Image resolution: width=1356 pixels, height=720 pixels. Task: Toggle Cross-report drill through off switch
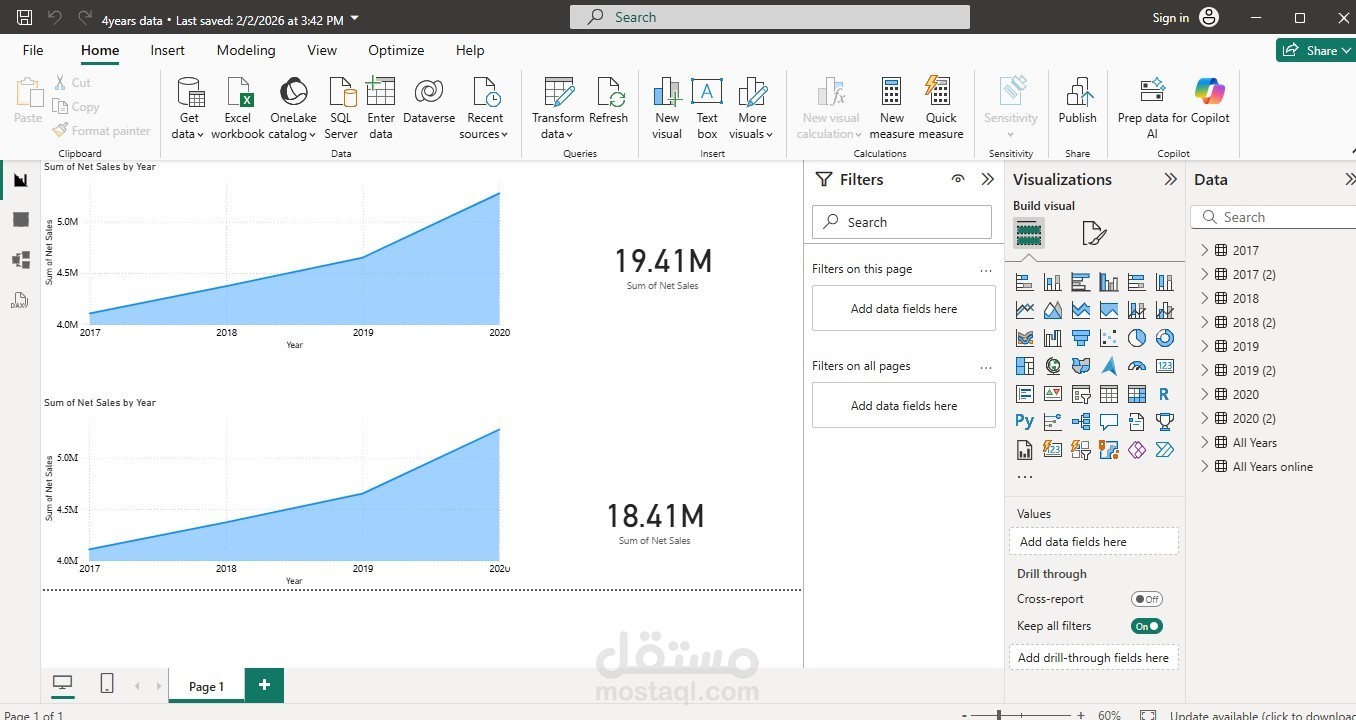pos(1146,598)
